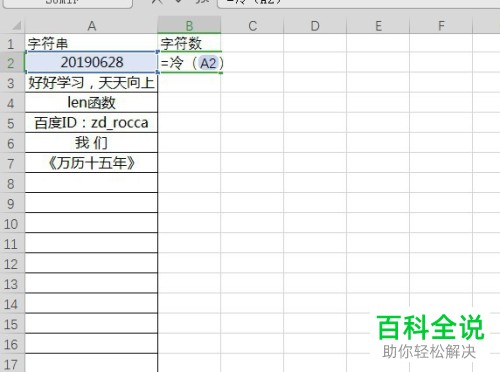Image resolution: width=500 pixels, height=372 pixels.
Task: Click the cell with formula =冷（A2）
Action: tap(189, 63)
